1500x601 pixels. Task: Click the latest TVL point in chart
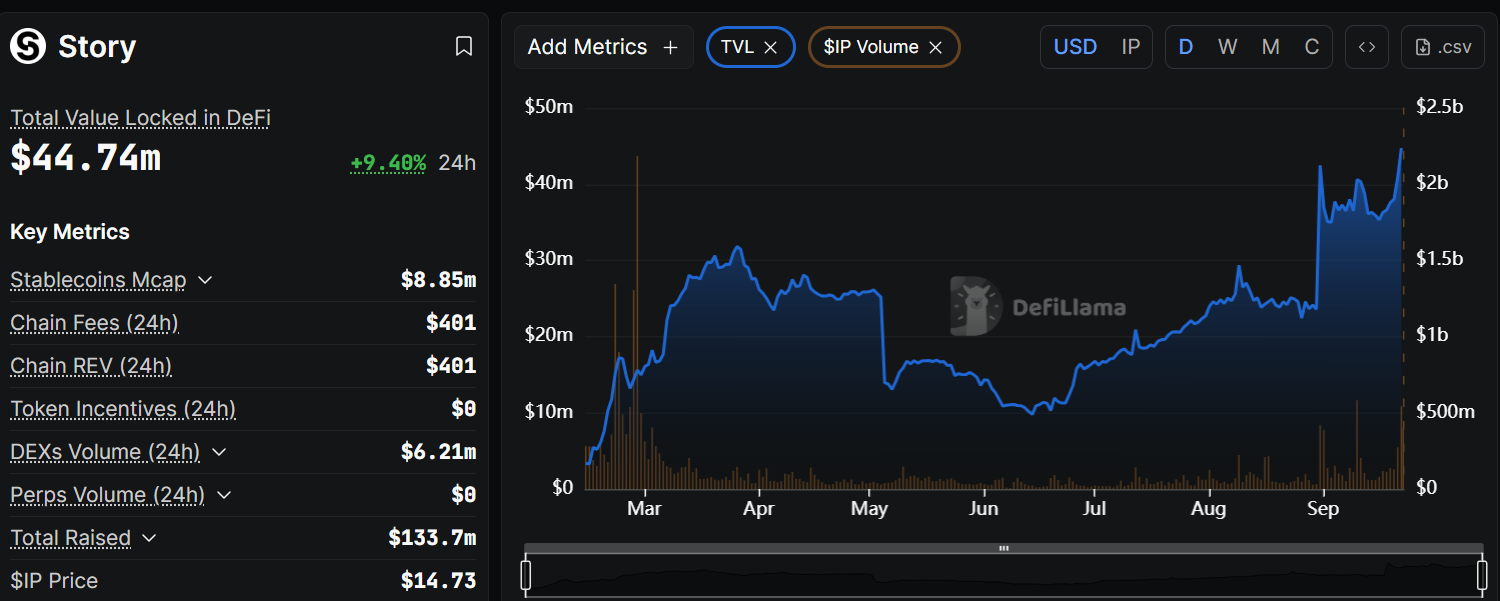click(1401, 150)
